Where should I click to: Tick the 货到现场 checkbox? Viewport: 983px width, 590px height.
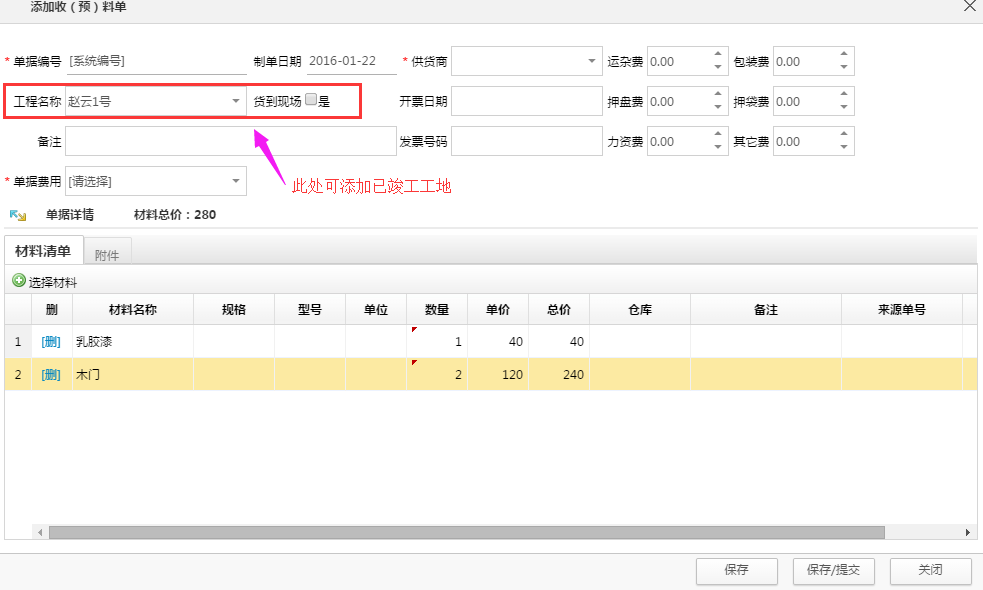[311, 100]
